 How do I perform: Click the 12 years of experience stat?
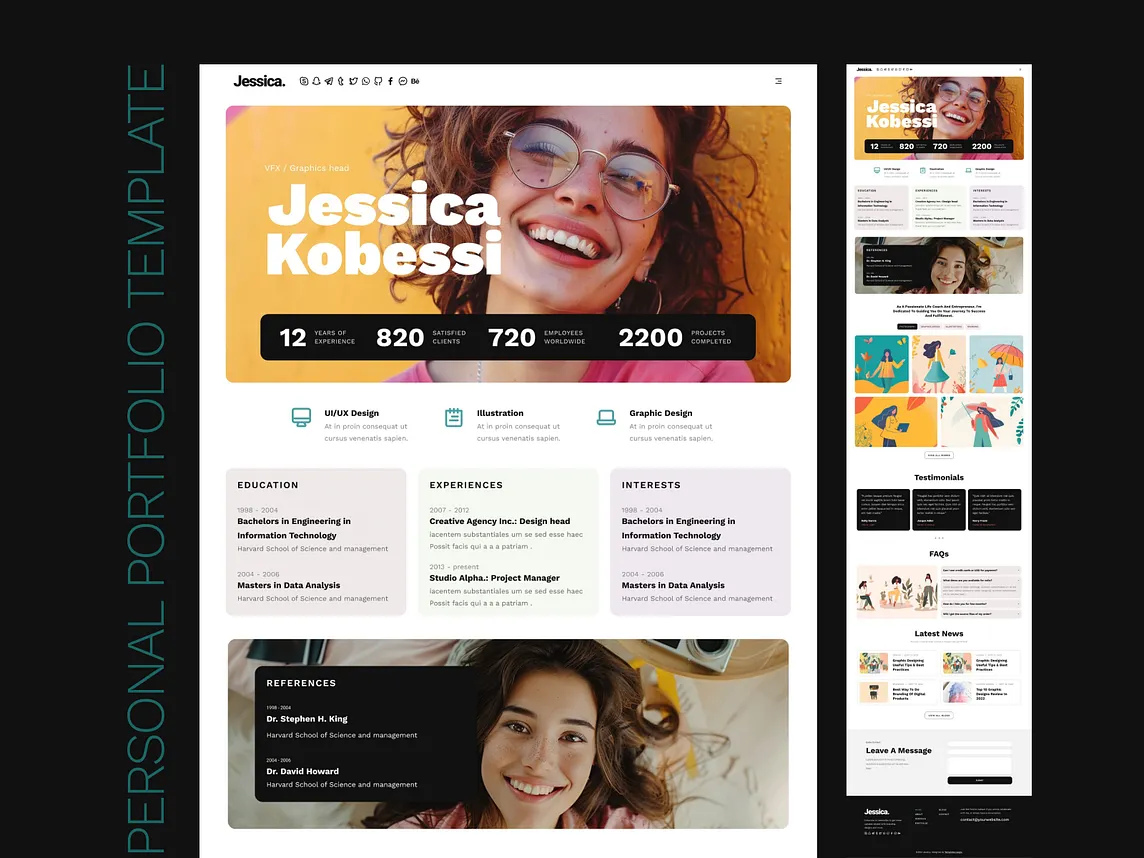[317, 337]
